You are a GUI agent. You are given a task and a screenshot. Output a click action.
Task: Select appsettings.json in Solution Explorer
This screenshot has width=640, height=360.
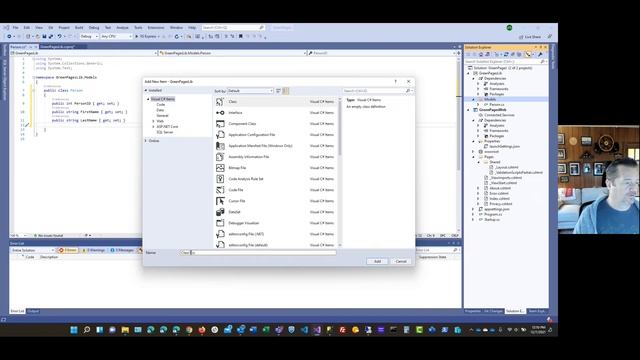[497, 209]
